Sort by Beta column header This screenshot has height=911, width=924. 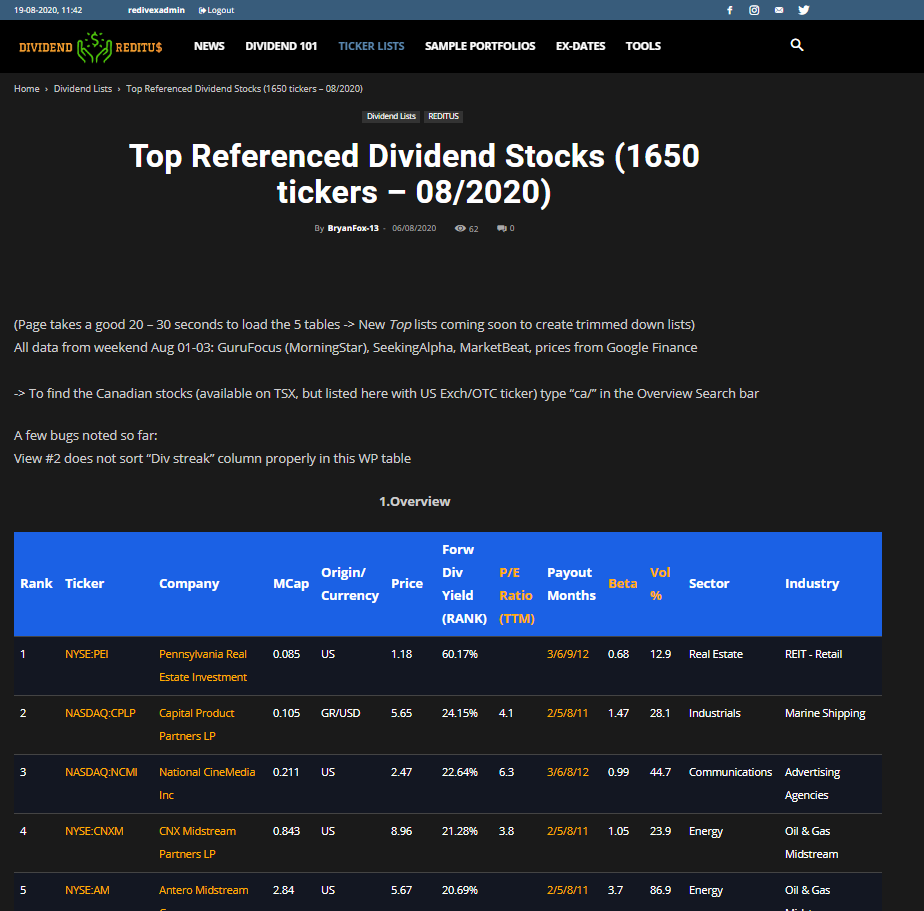(x=622, y=583)
